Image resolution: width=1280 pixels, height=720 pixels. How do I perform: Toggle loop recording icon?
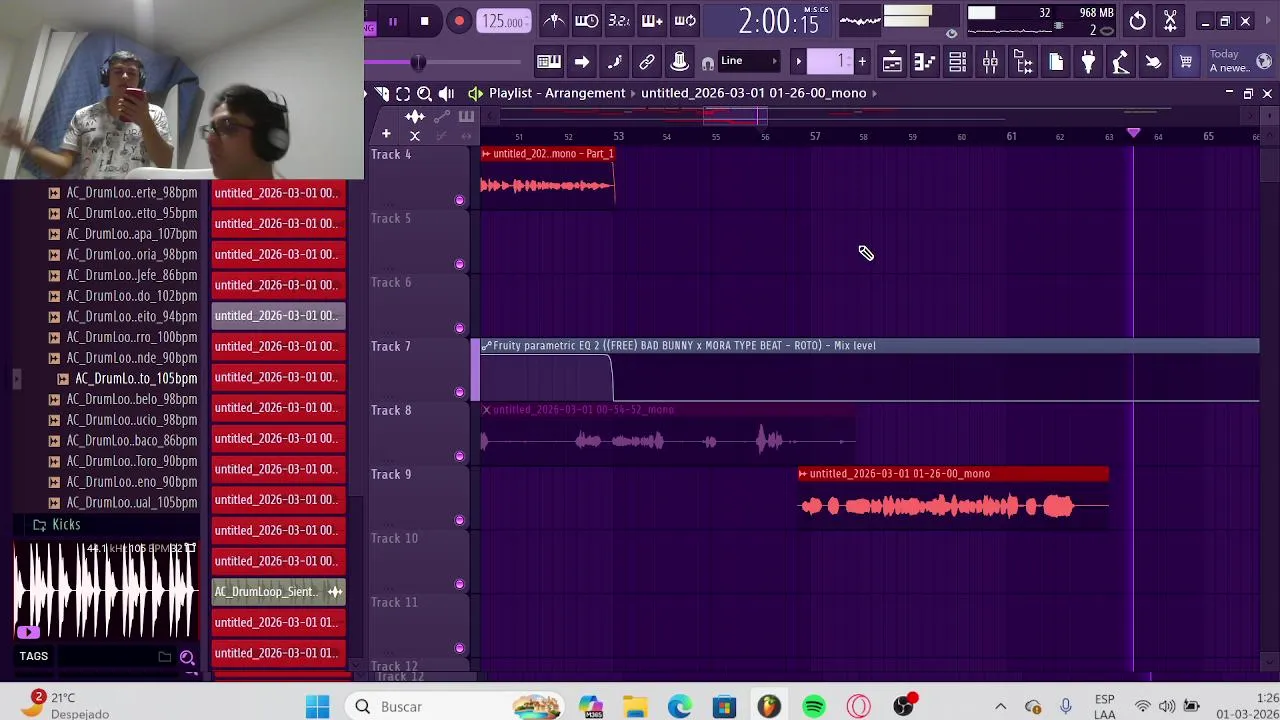coord(685,20)
